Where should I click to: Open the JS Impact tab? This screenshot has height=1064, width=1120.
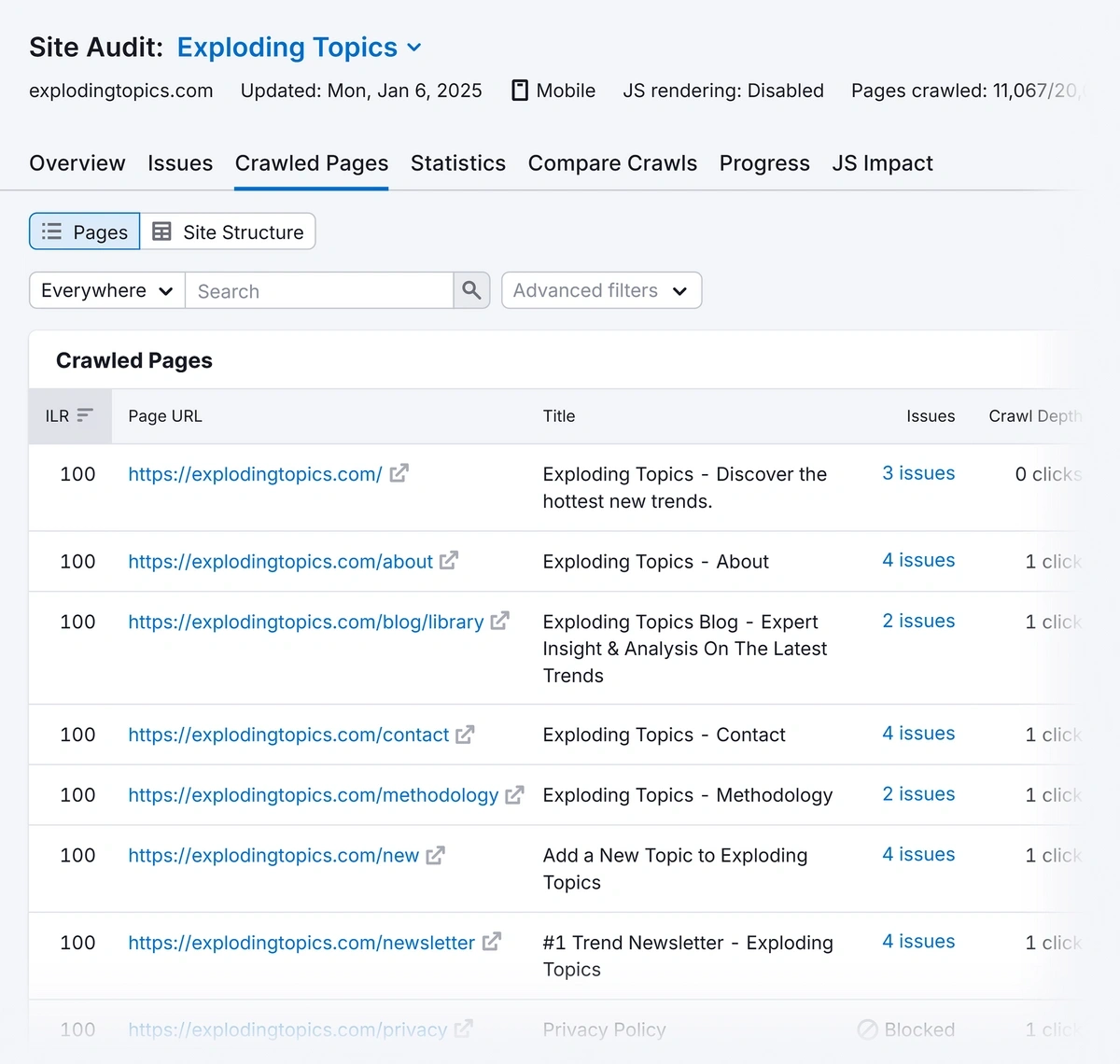(882, 163)
